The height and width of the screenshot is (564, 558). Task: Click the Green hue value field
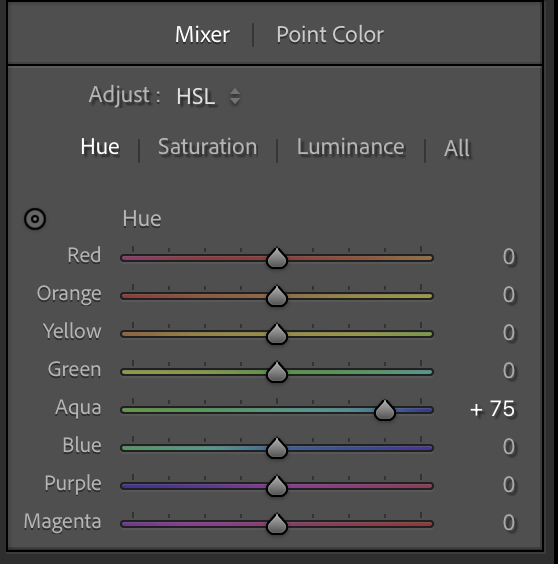click(x=509, y=371)
